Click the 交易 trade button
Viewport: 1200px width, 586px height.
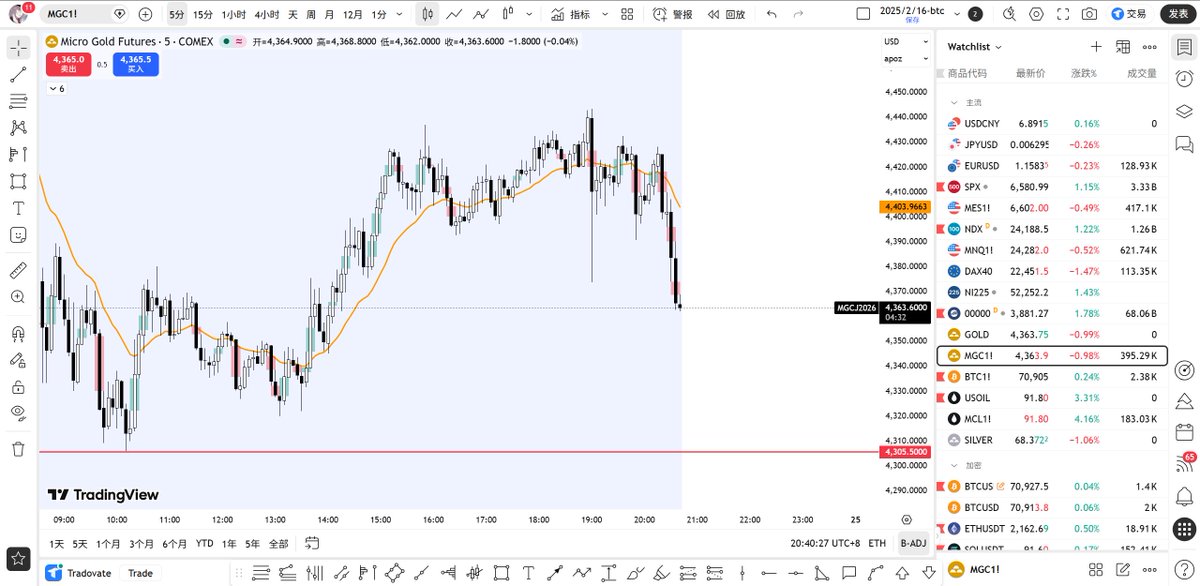coord(1129,14)
